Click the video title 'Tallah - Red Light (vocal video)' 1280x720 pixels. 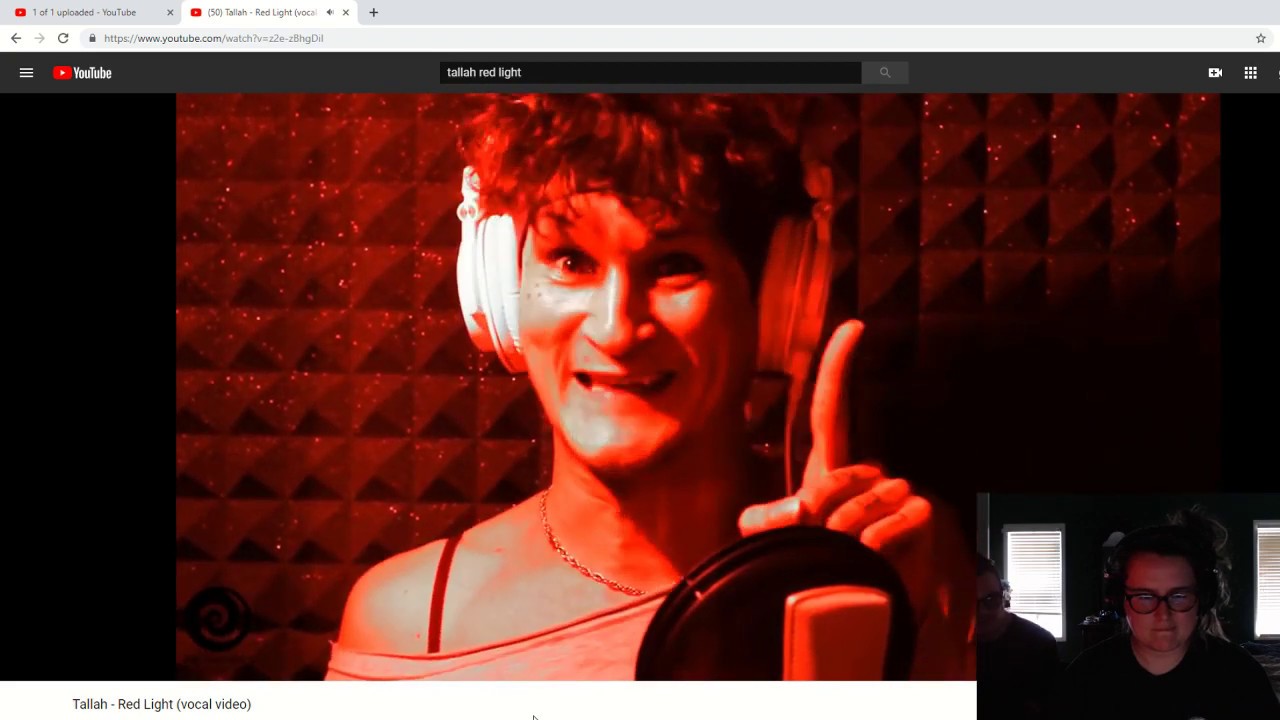point(162,704)
